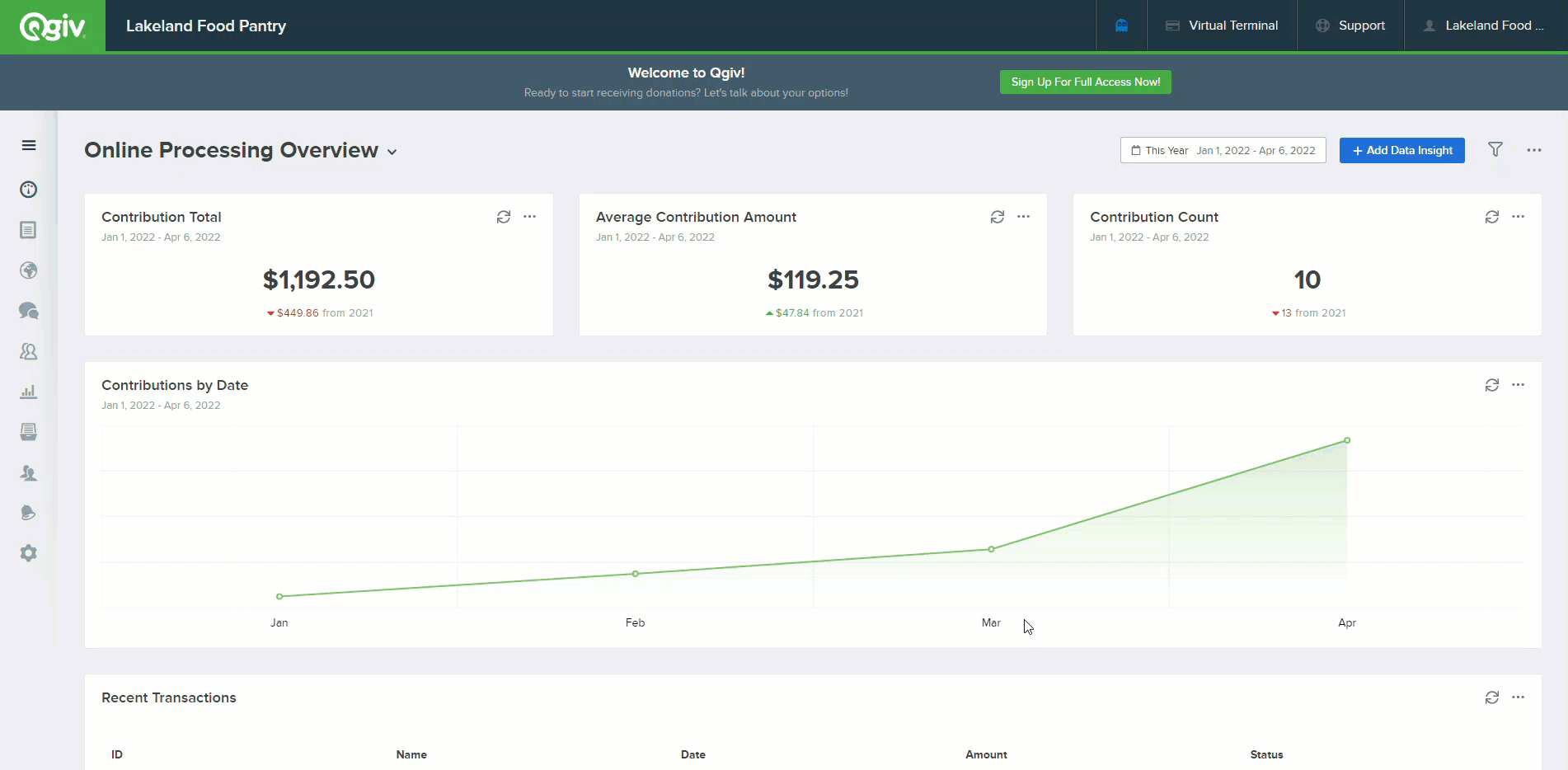1568x770 pixels.
Task: Open Contribution Count card options menu
Action: (1519, 217)
